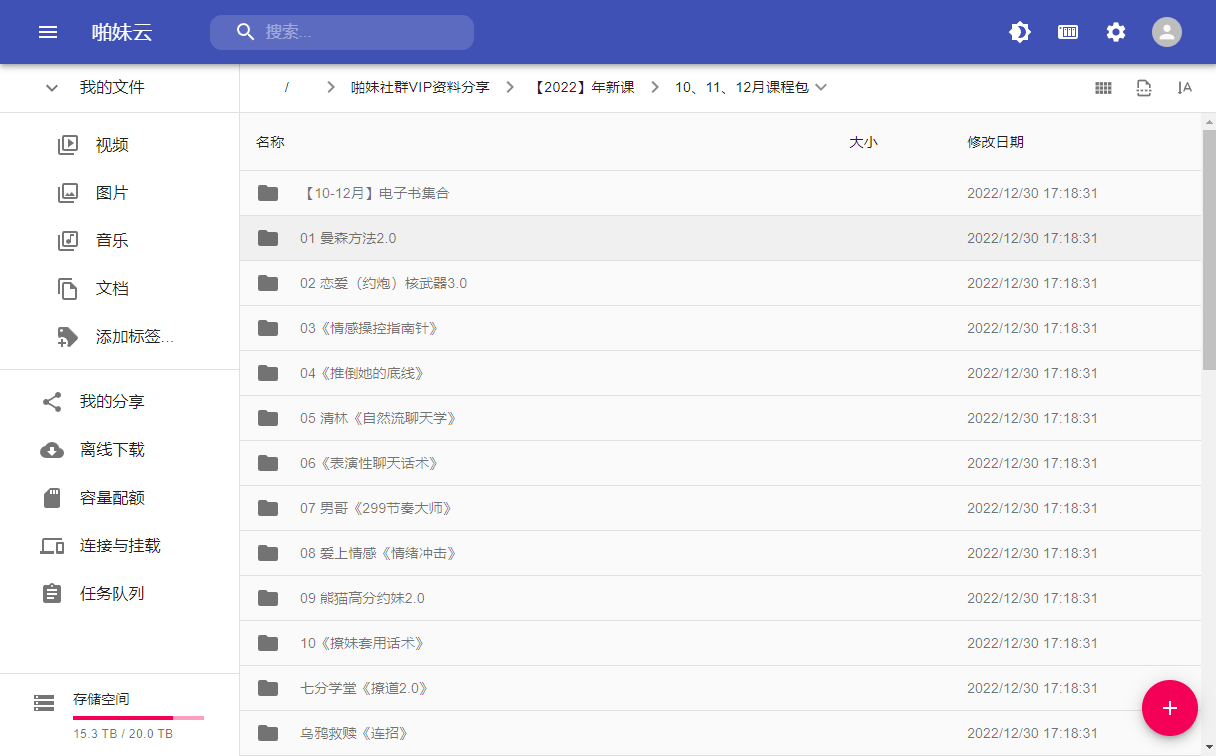Image resolution: width=1216 pixels, height=756 pixels.
Task: Open the 01 曼森方法2.0 folder
Action: click(x=348, y=238)
